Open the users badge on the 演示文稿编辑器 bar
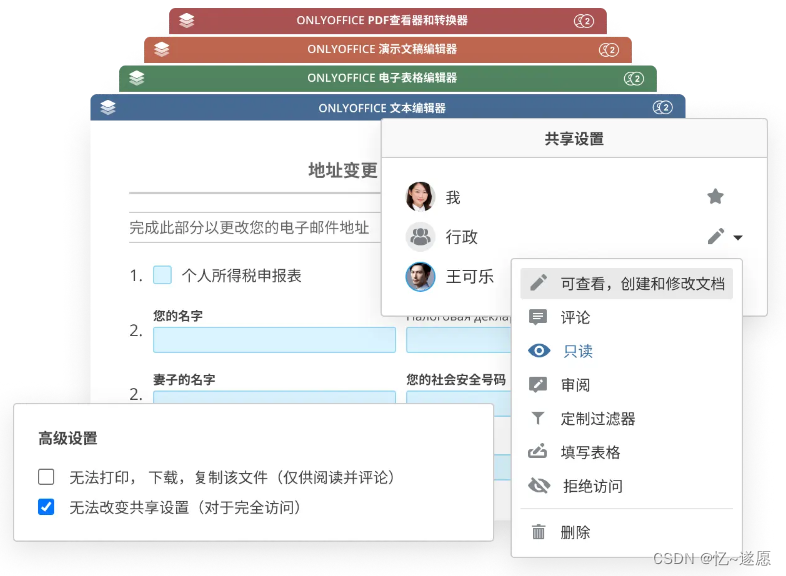786x576 pixels. click(609, 50)
